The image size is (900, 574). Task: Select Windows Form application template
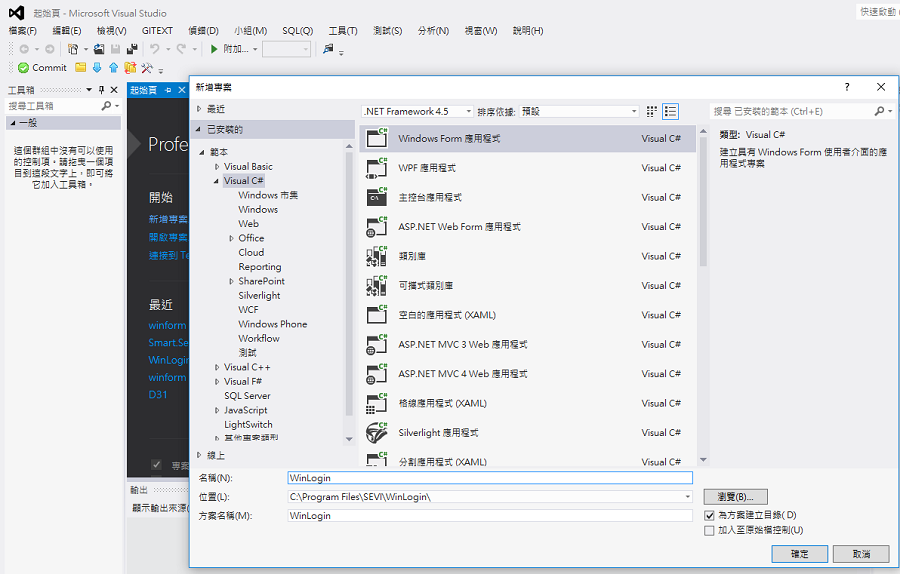[527, 138]
